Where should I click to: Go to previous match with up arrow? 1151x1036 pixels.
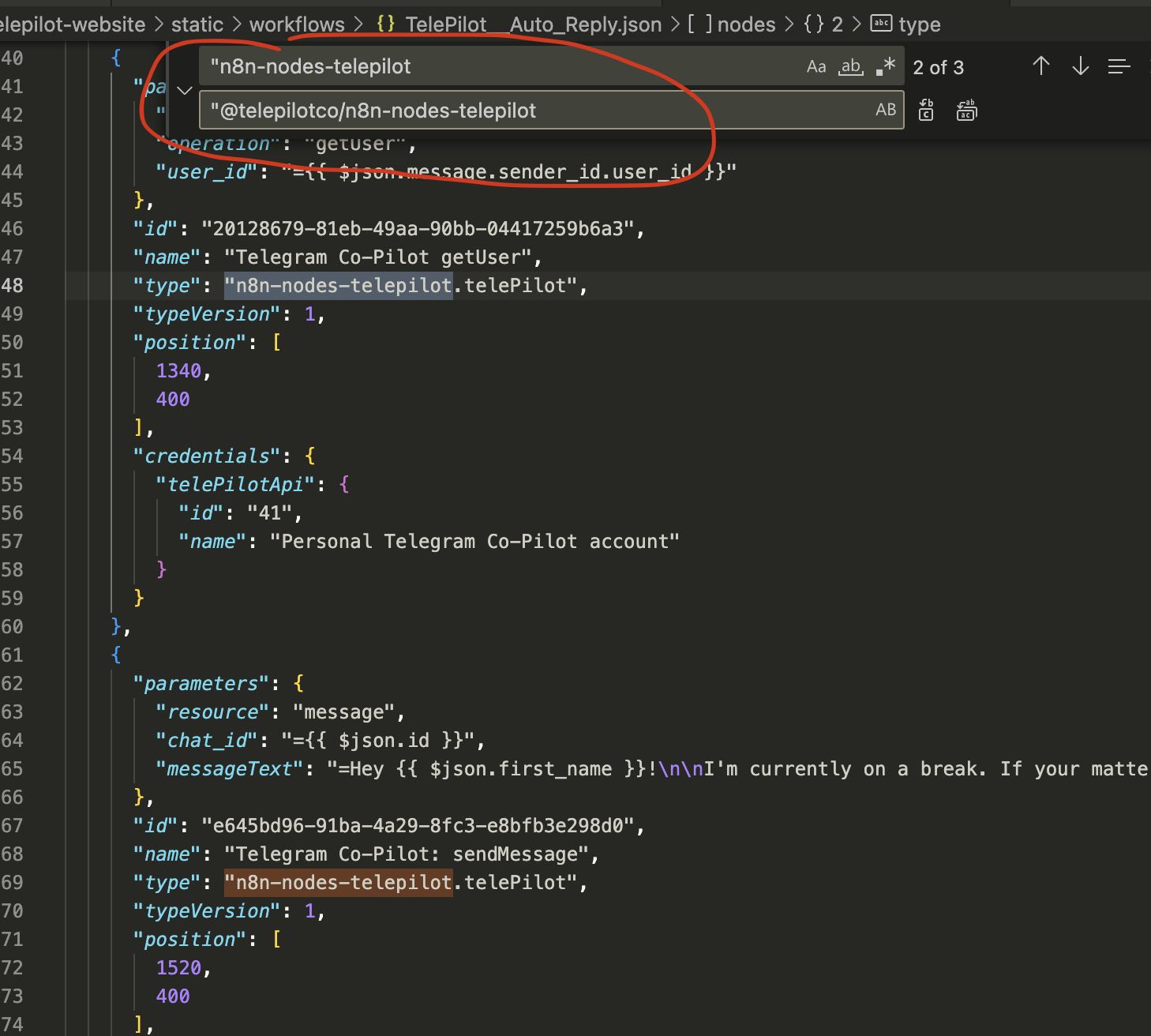1040,66
